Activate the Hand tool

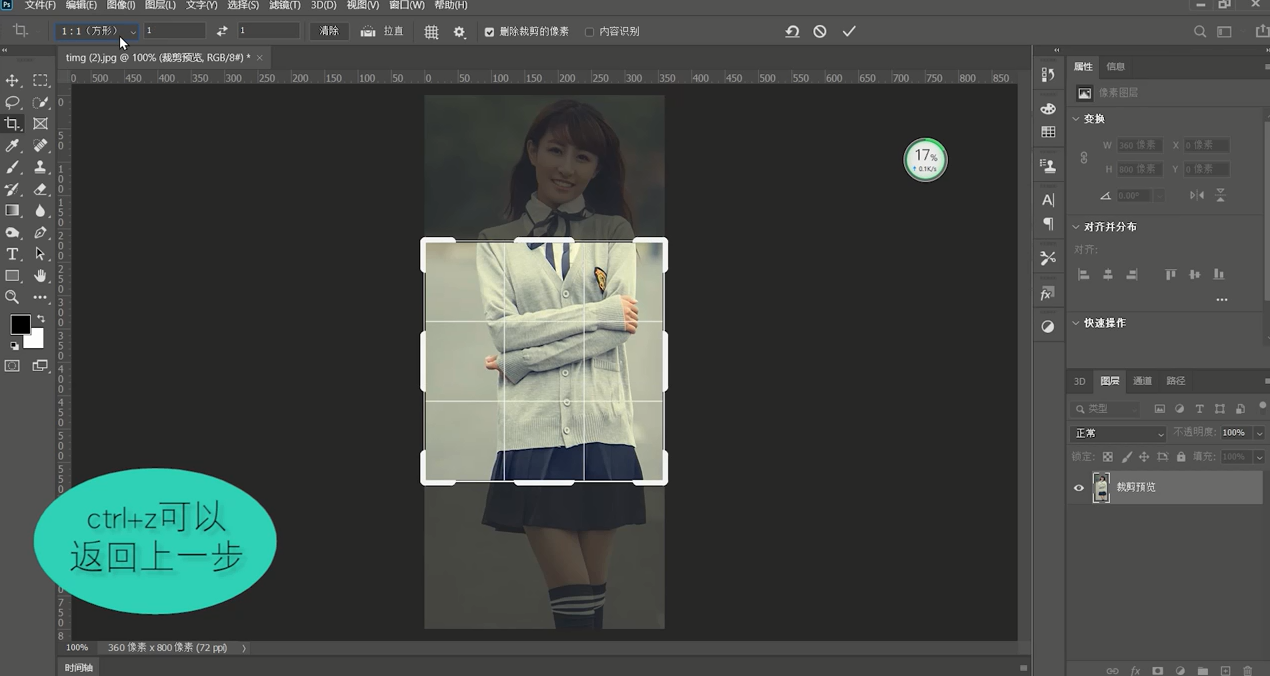click(x=40, y=275)
